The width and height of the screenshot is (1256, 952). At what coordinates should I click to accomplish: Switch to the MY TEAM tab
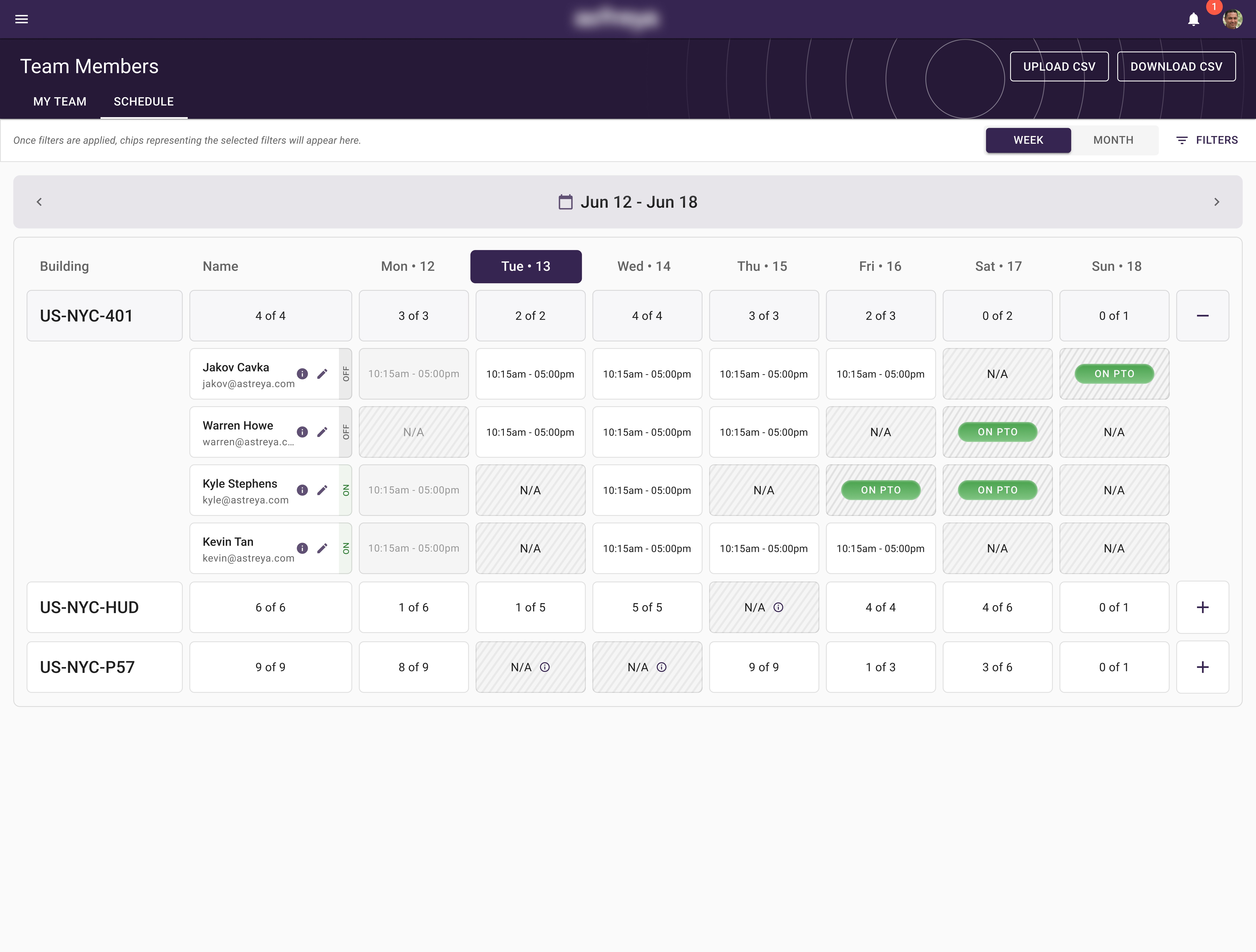(60, 102)
